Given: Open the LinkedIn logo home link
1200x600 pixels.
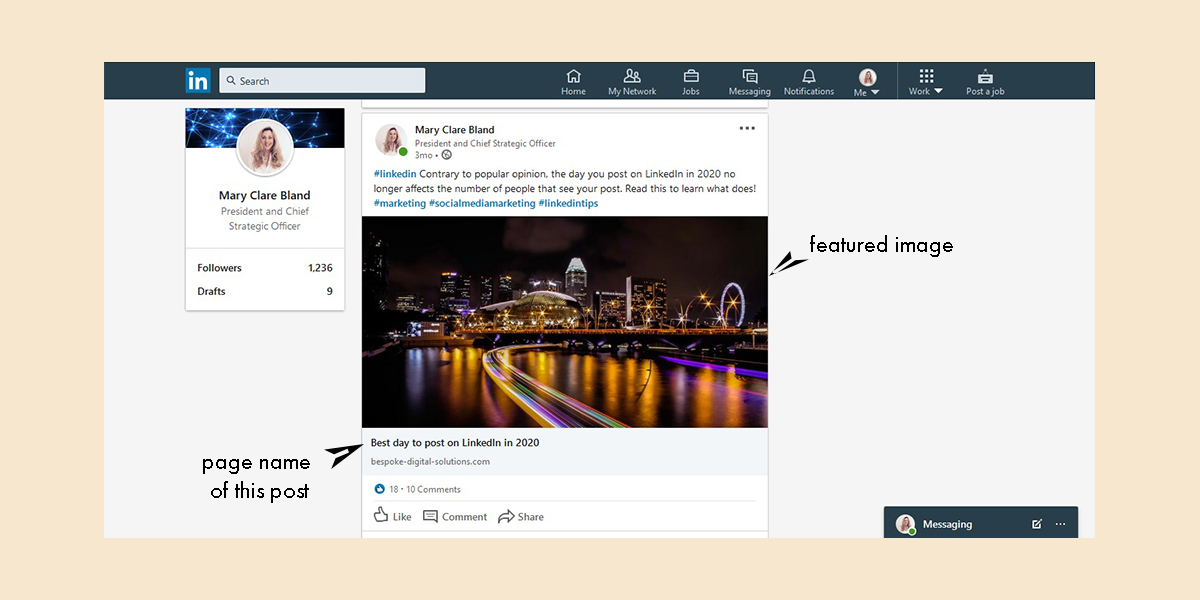Looking at the screenshot, I should tap(198, 81).
